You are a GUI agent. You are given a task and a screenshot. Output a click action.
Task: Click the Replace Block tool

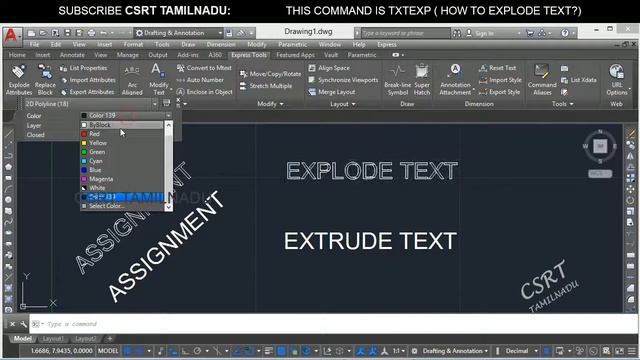45,80
